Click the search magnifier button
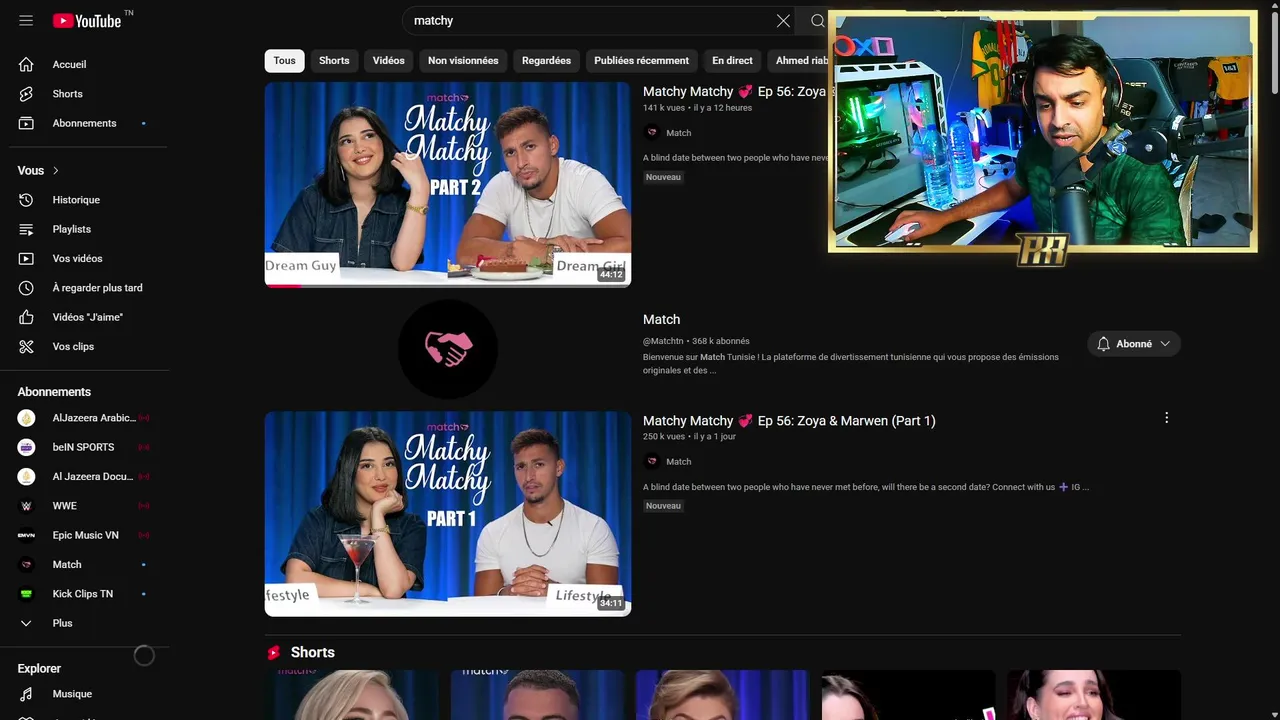 point(817,20)
